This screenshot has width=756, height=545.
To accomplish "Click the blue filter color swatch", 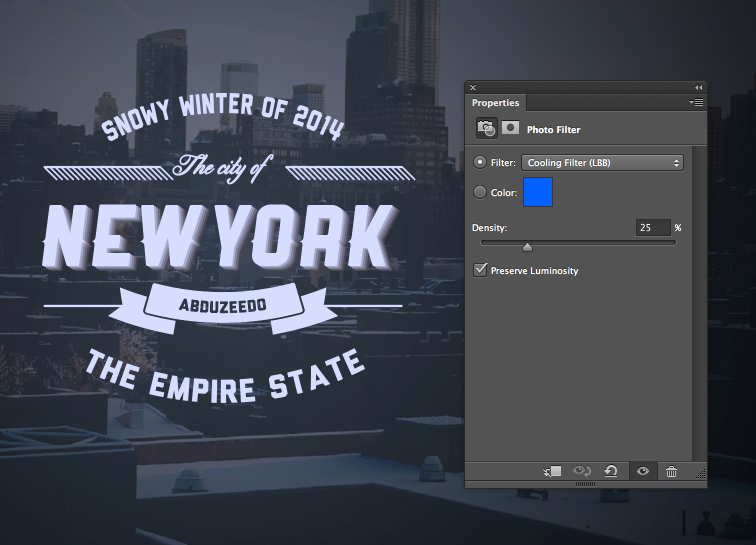I will coord(537,192).
